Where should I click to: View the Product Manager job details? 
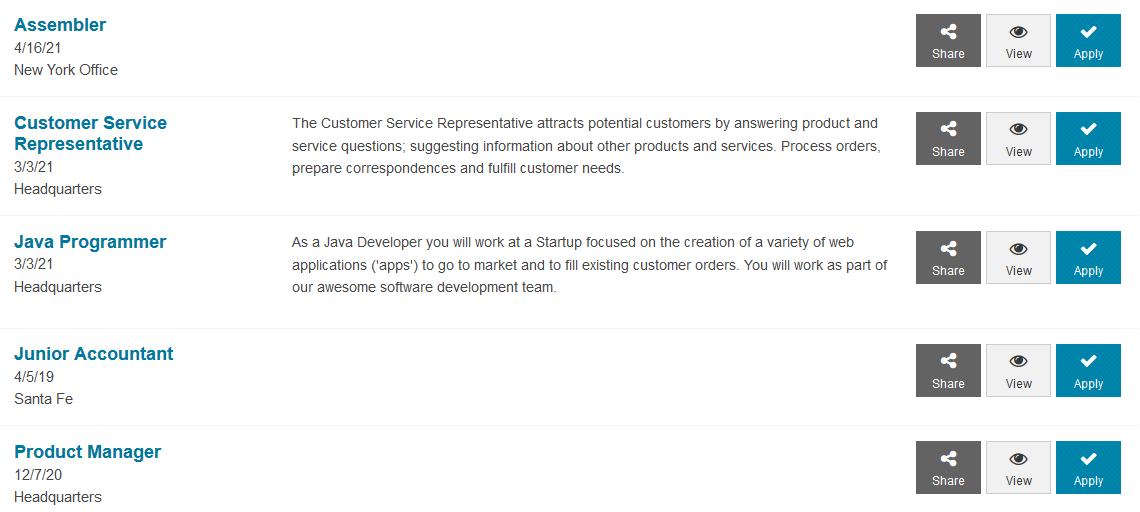1018,468
